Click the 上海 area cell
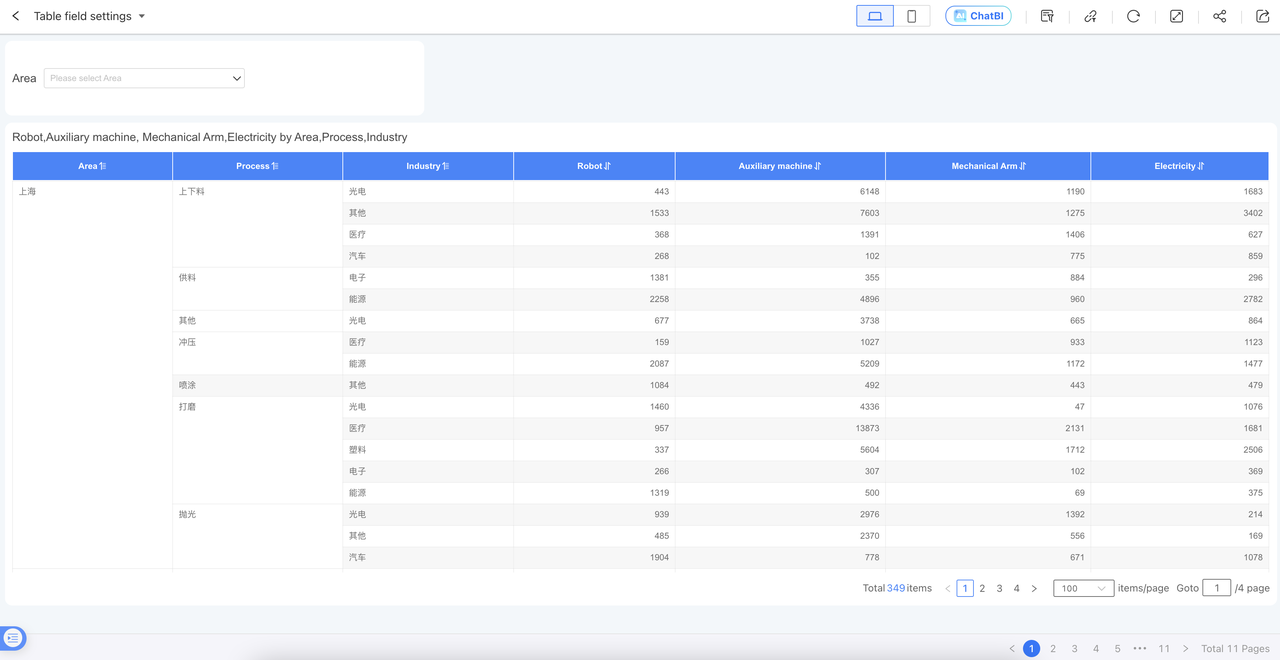 [x=92, y=375]
